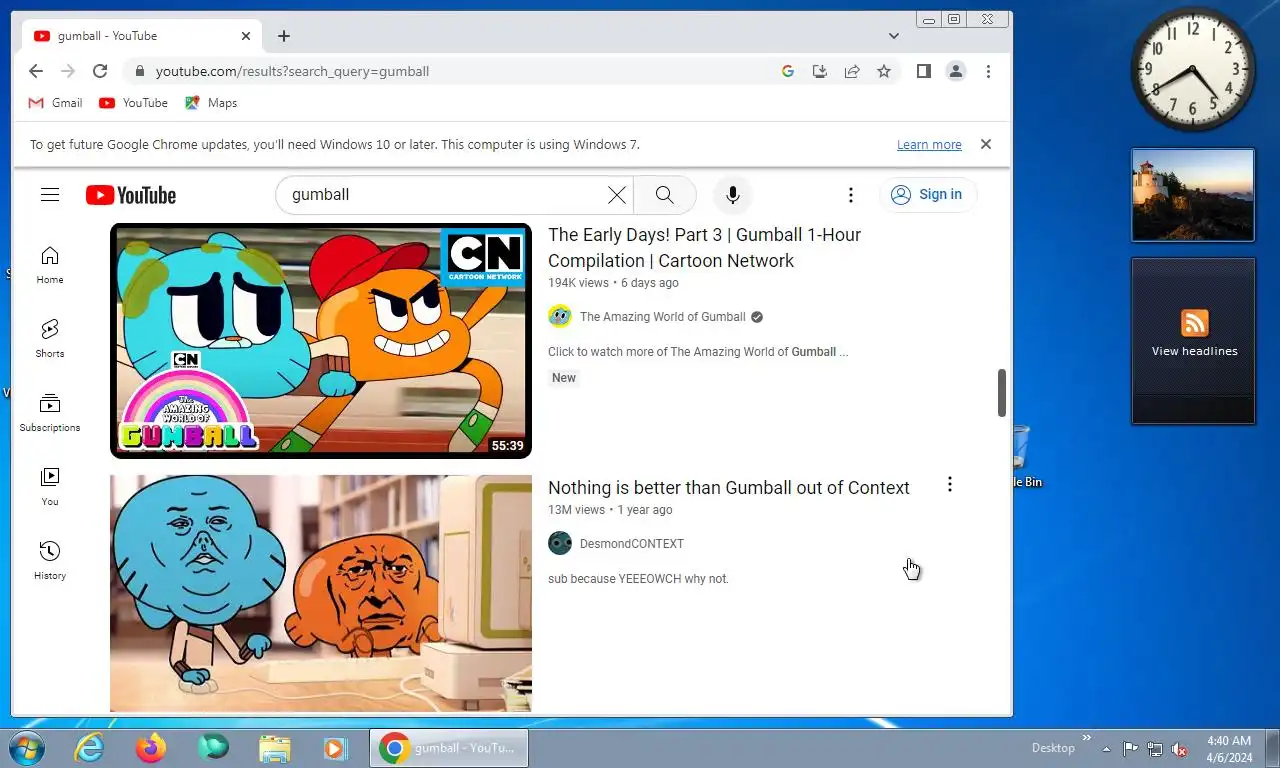Open the Maps bookmark
The height and width of the screenshot is (768, 1280).
pyautogui.click(x=211, y=103)
